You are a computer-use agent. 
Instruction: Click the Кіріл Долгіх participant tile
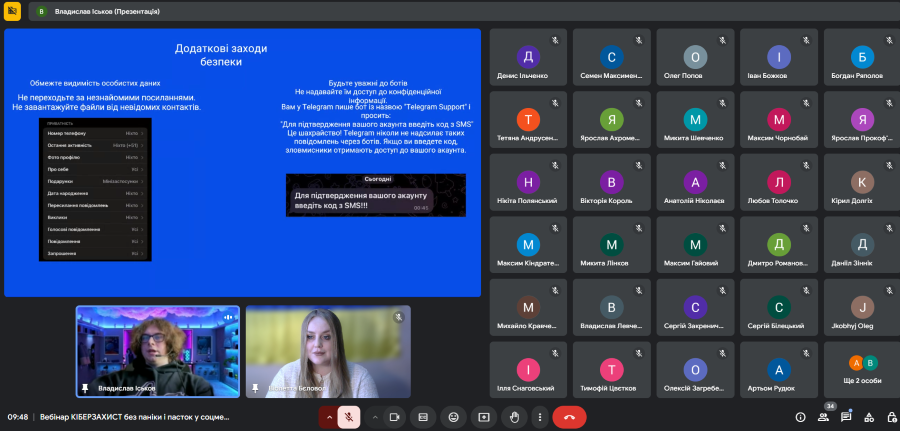point(862,182)
